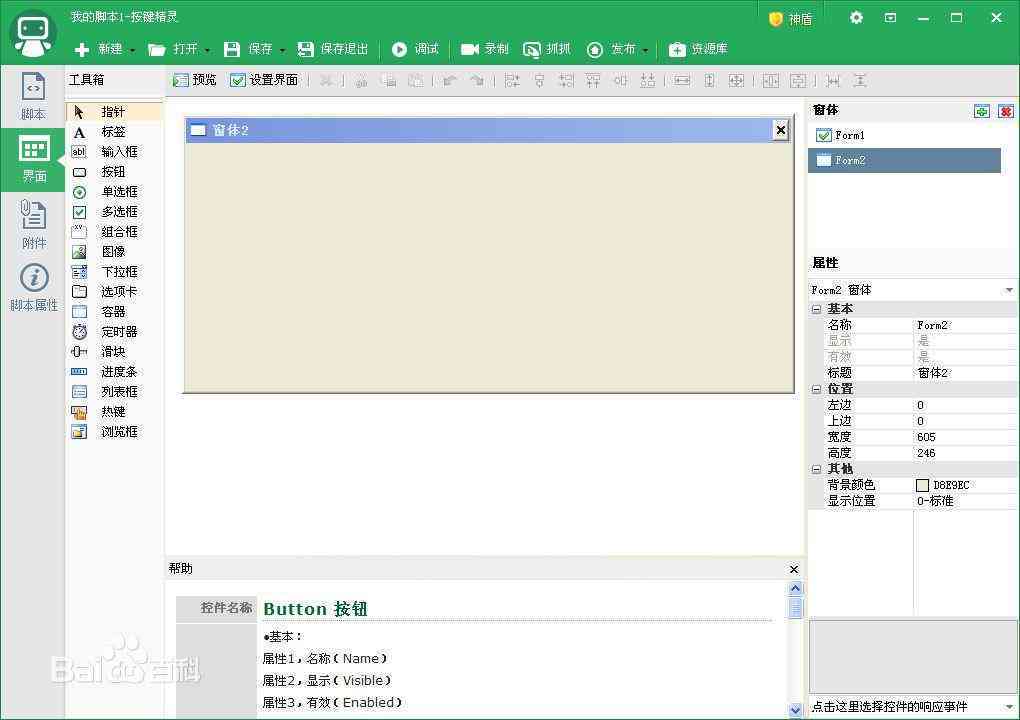This screenshot has width=1020, height=720.
Task: Open the 附件 attachments sidebar tab
Action: (33, 224)
